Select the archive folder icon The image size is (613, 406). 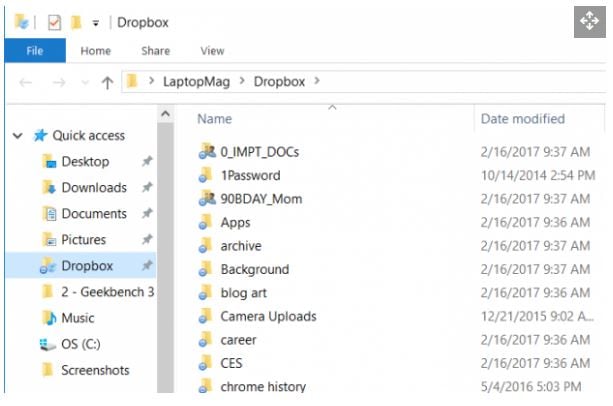(x=205, y=245)
